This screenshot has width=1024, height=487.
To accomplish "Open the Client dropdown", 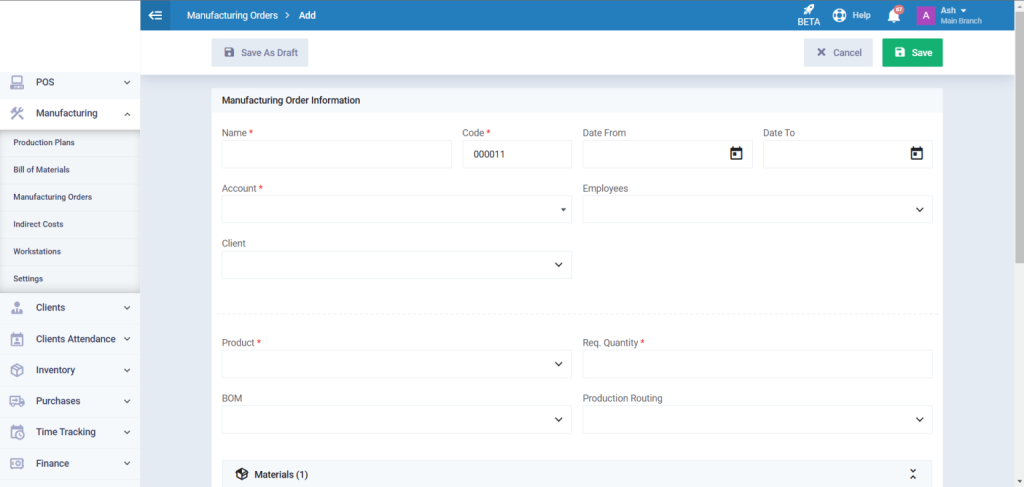I will pyautogui.click(x=396, y=265).
